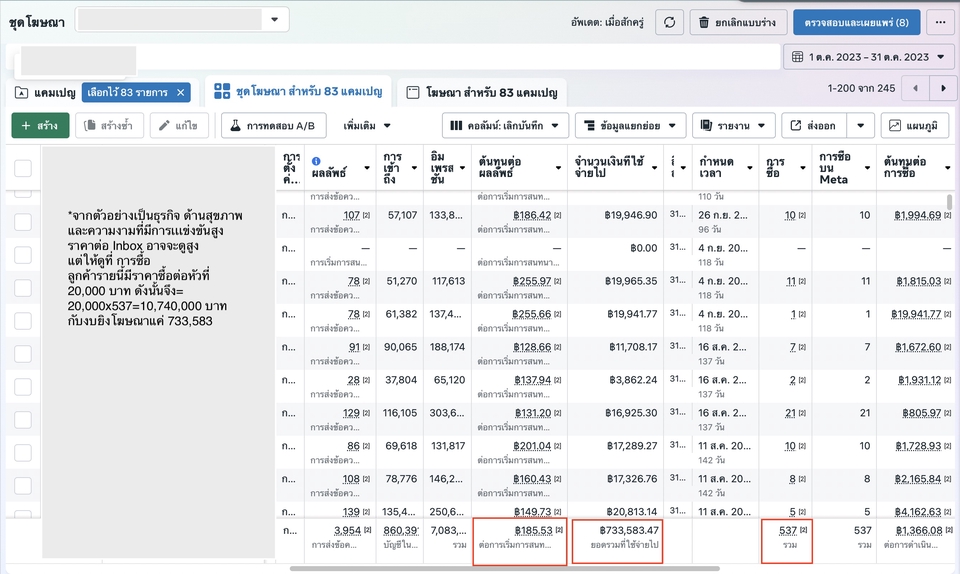Click the refresh icon button
The height and width of the screenshot is (574, 960).
(x=669, y=23)
